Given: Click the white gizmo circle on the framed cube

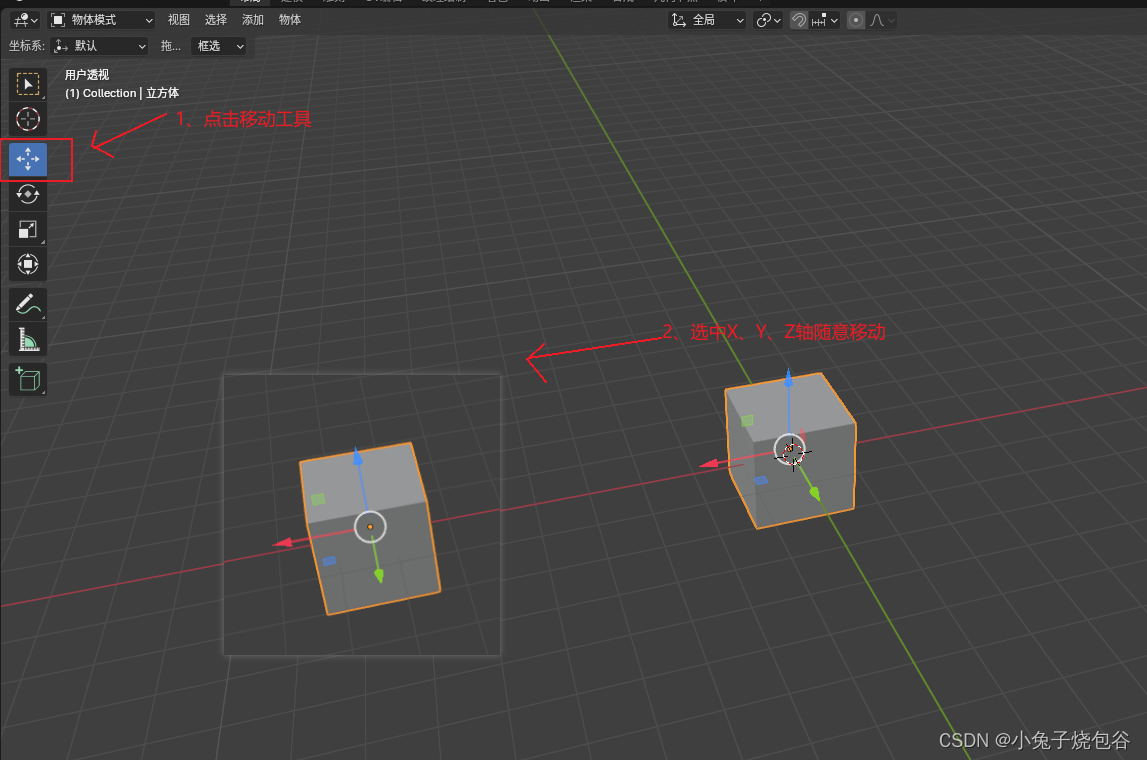Looking at the screenshot, I should point(370,527).
